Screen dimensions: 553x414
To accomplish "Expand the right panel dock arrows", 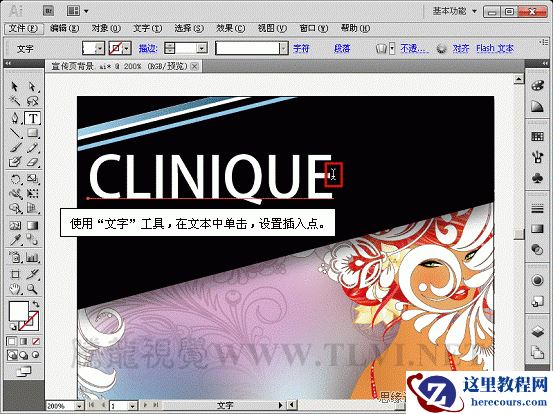I will pyautogui.click(x=546, y=63).
